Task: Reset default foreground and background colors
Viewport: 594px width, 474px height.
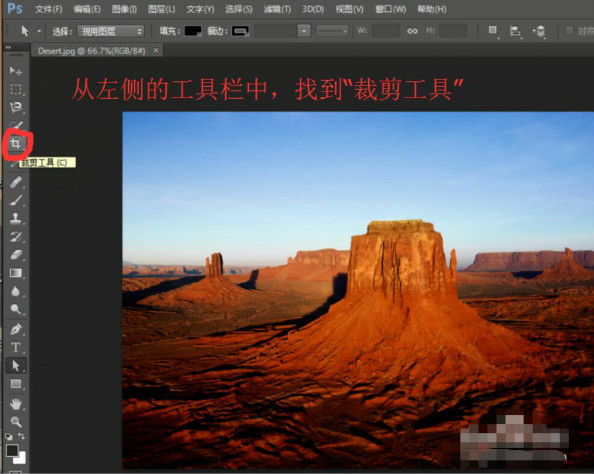Action: tap(8, 436)
